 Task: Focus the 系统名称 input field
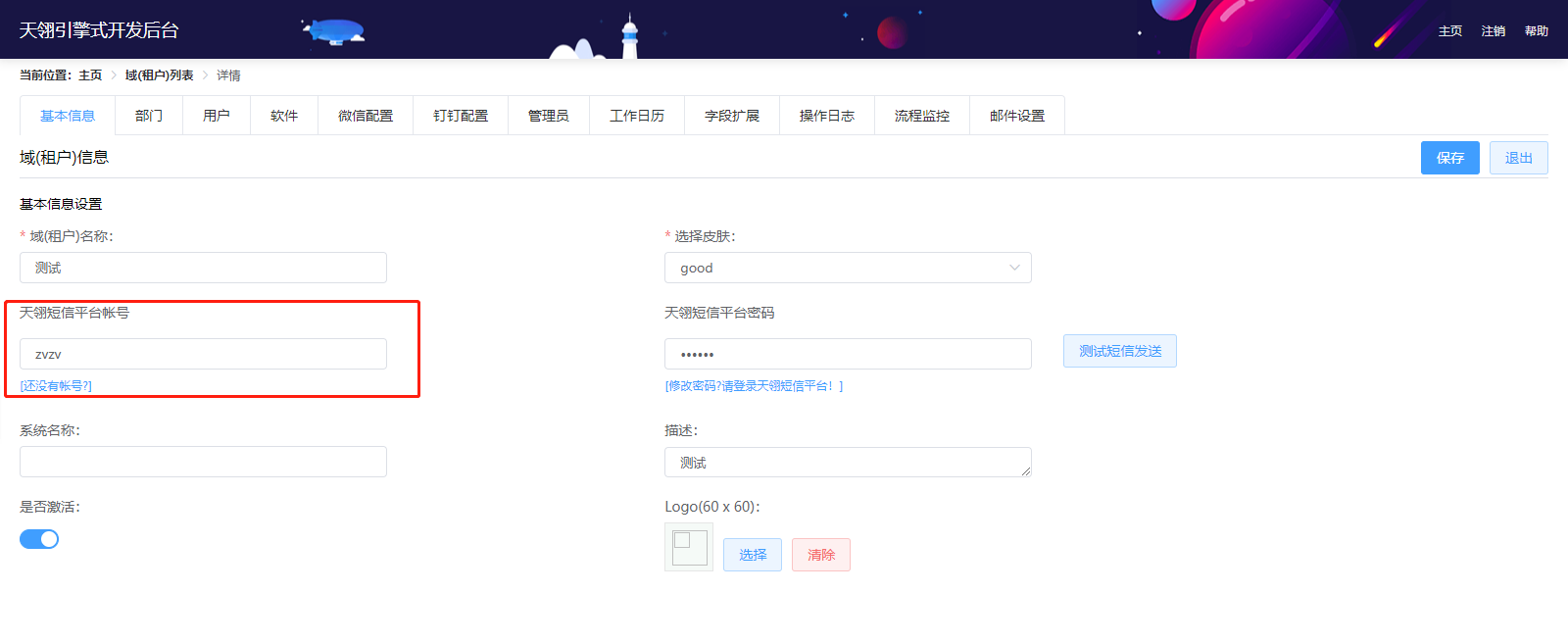click(203, 462)
